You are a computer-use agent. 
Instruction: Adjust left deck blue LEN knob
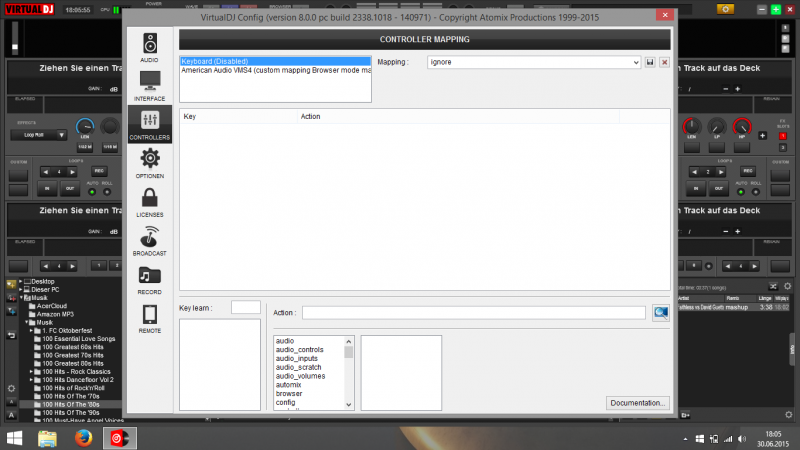[x=85, y=126]
